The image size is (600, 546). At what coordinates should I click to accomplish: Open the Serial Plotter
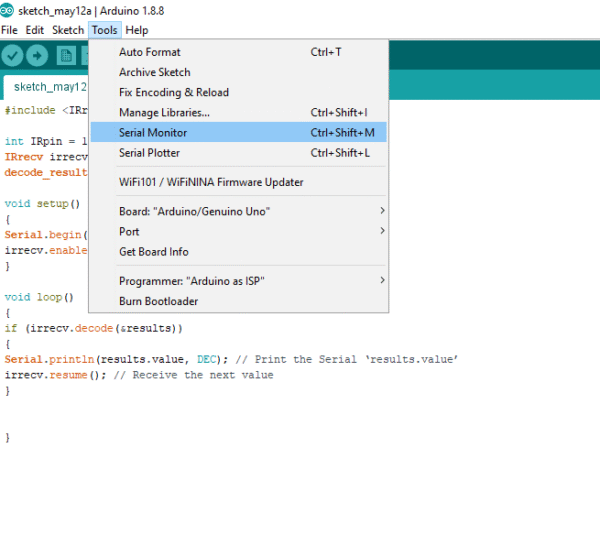(150, 153)
